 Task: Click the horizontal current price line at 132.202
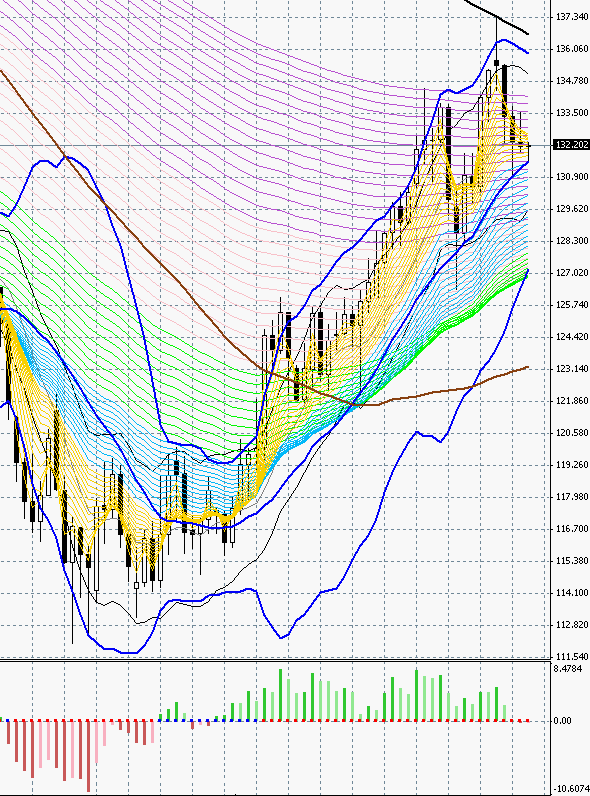coord(274,146)
